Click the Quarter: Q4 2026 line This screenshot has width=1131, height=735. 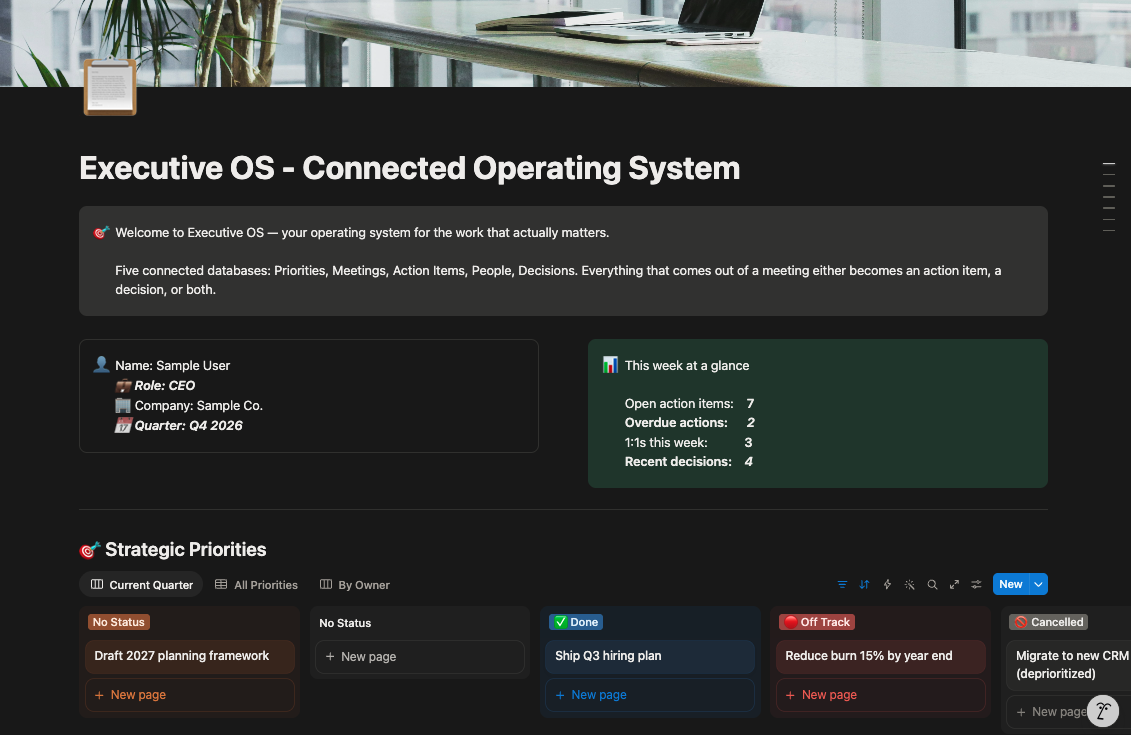(x=188, y=426)
